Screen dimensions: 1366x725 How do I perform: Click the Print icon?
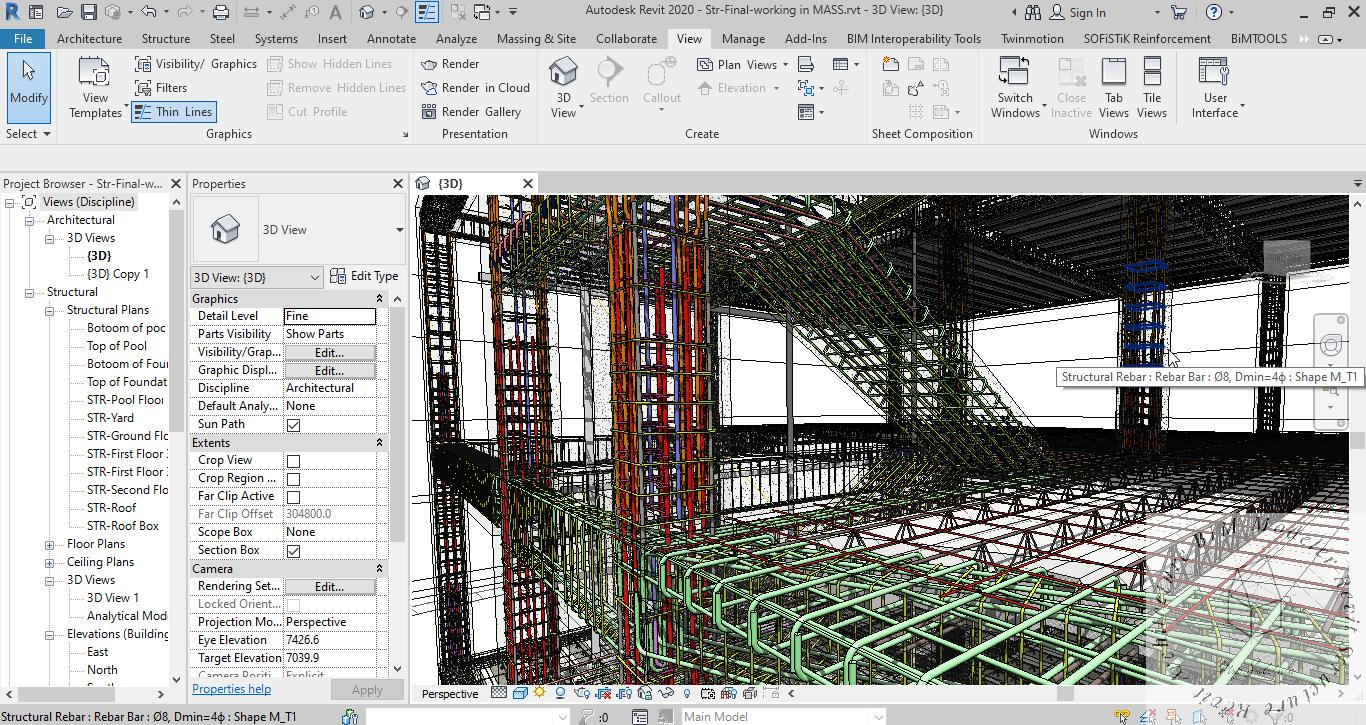pyautogui.click(x=221, y=12)
